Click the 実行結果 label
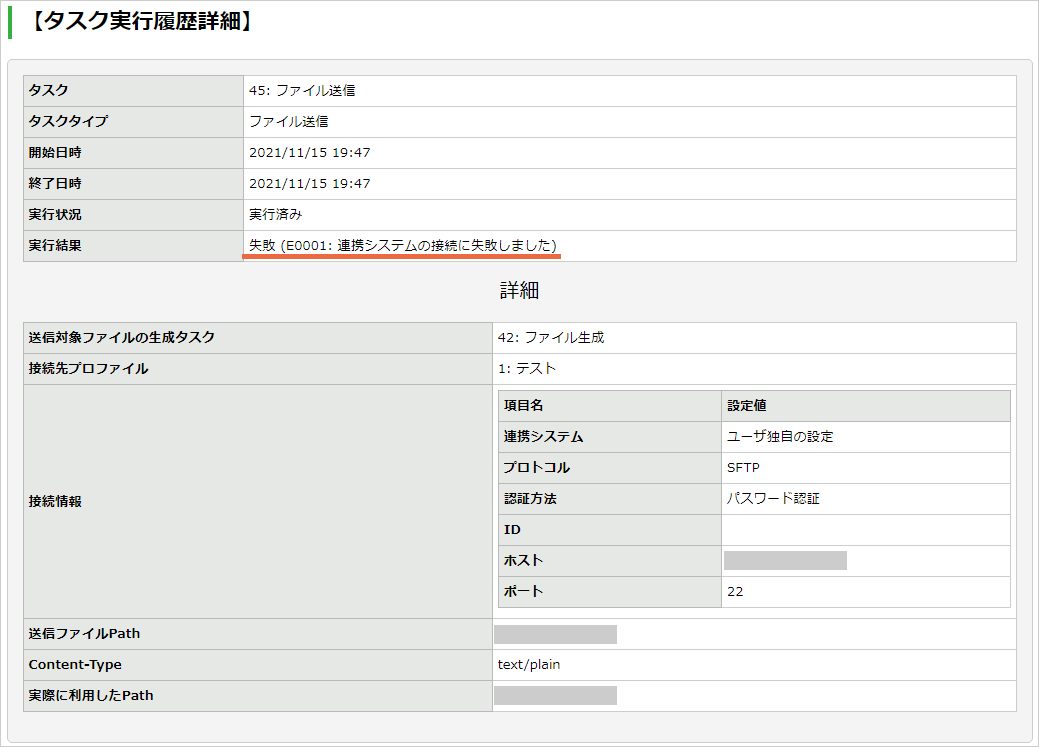The height and width of the screenshot is (747, 1039). pyautogui.click(x=55, y=246)
